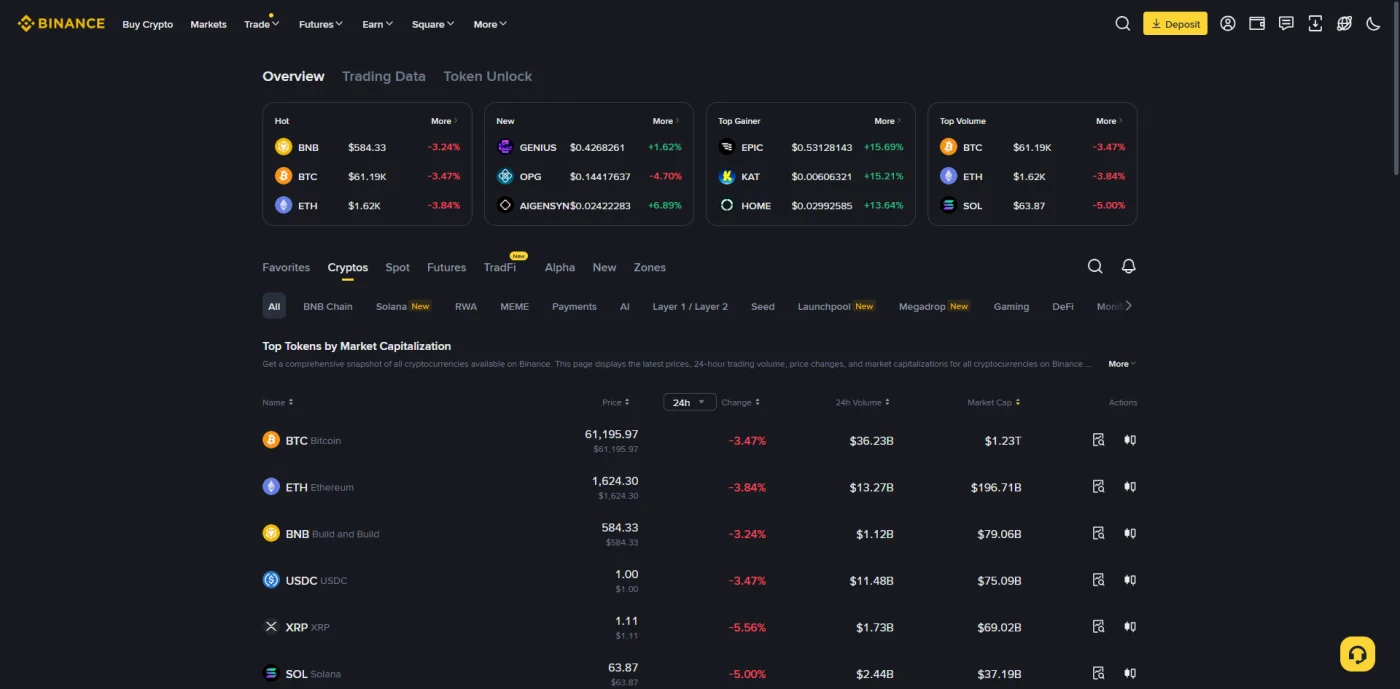Click the download app icon
The width and height of the screenshot is (1400, 689).
1315,24
